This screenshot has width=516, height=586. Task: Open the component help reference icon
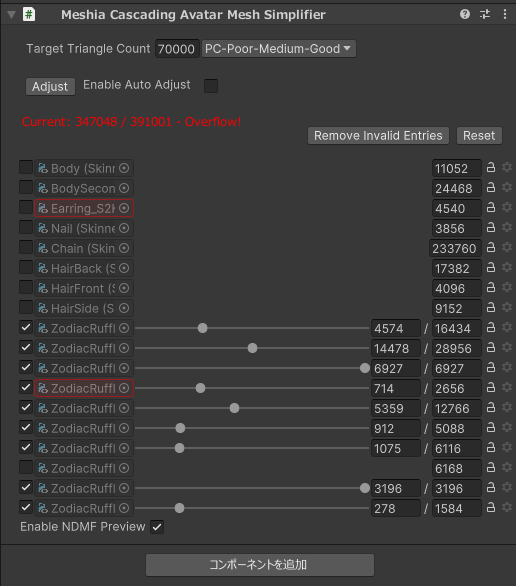click(x=465, y=14)
